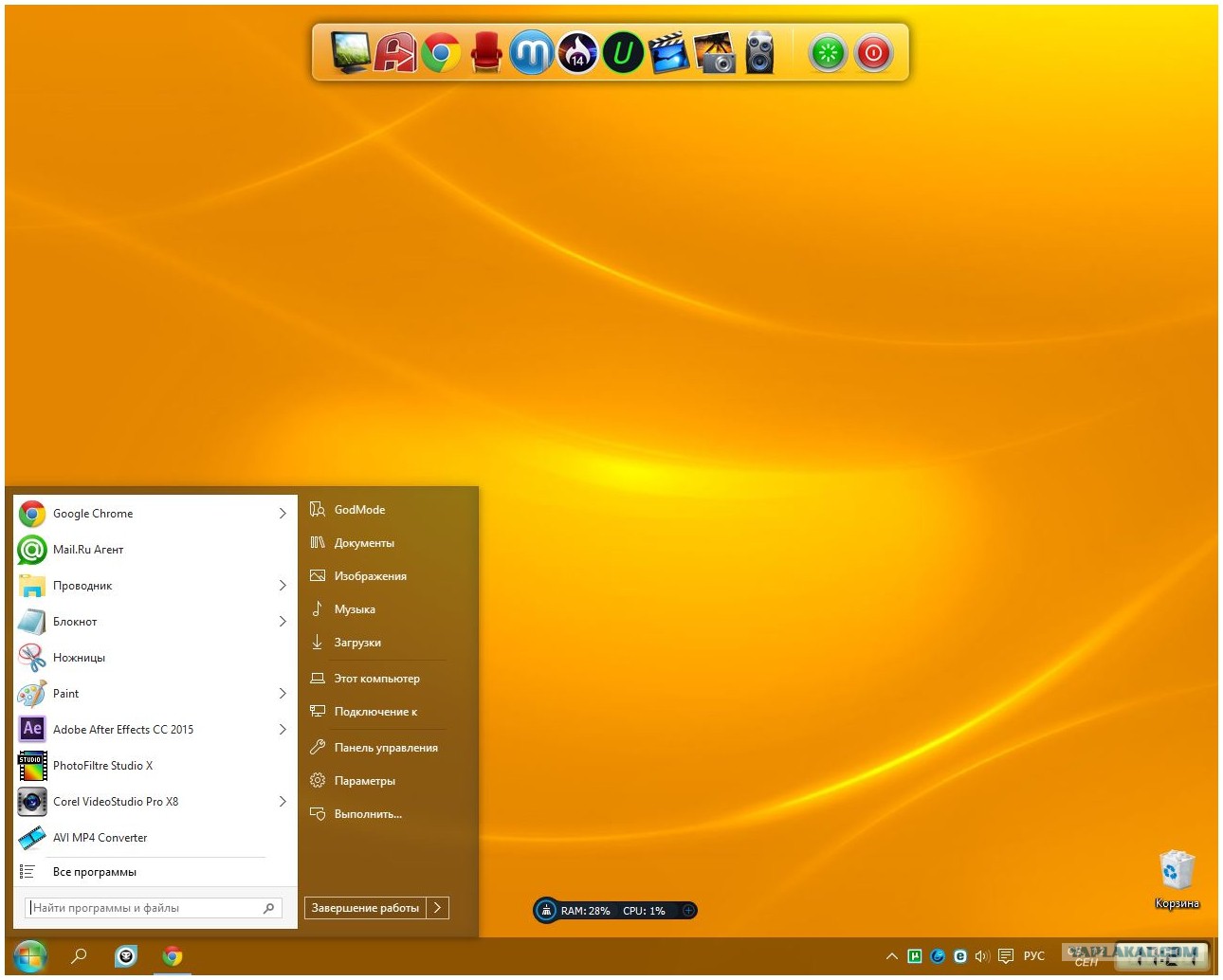Open the shutdown options arrow
Image resolution: width=1223 pixels, height=980 pixels.
point(437,908)
